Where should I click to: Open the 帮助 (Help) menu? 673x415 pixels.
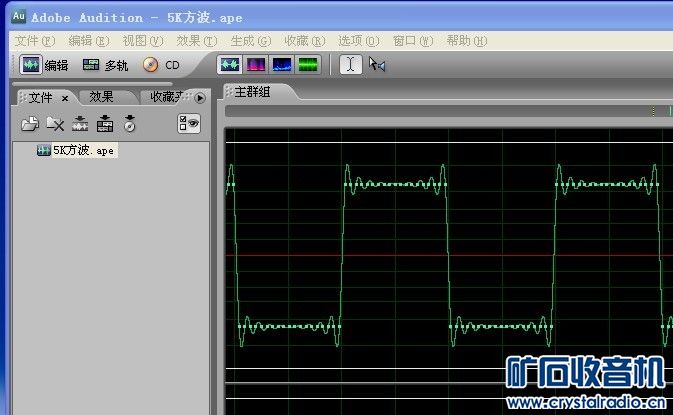point(466,41)
